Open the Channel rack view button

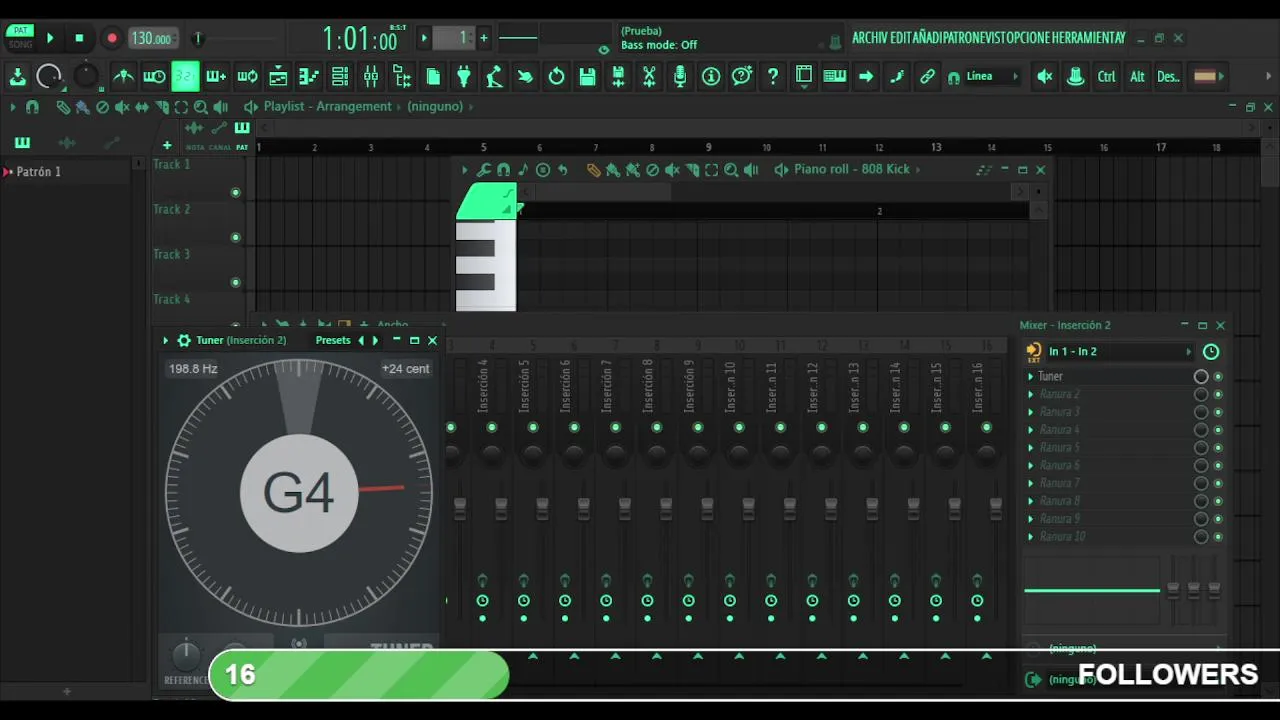coord(340,76)
